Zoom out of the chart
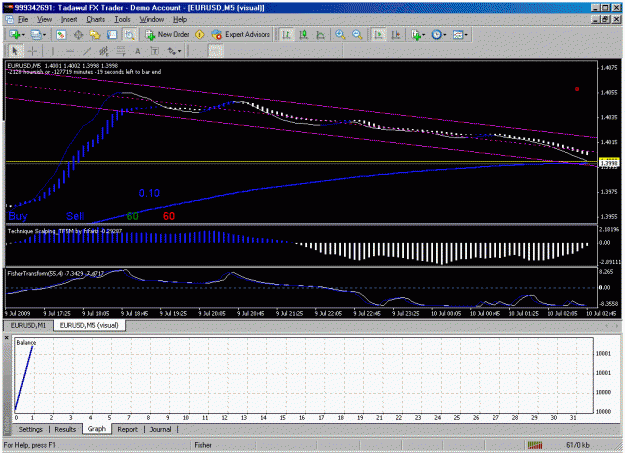The image size is (625, 453). [357, 35]
